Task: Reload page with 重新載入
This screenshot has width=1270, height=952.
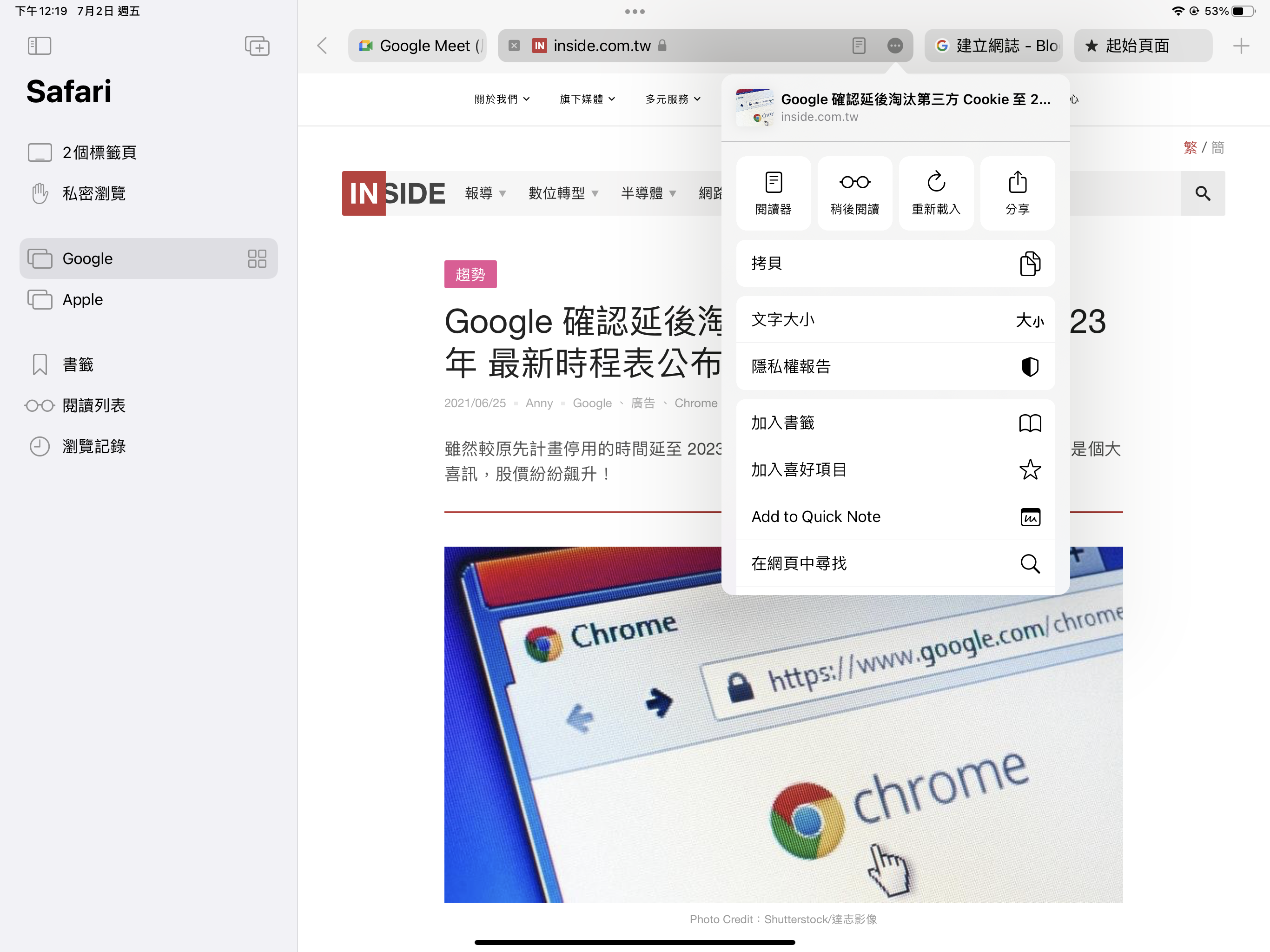Action: pyautogui.click(x=936, y=193)
